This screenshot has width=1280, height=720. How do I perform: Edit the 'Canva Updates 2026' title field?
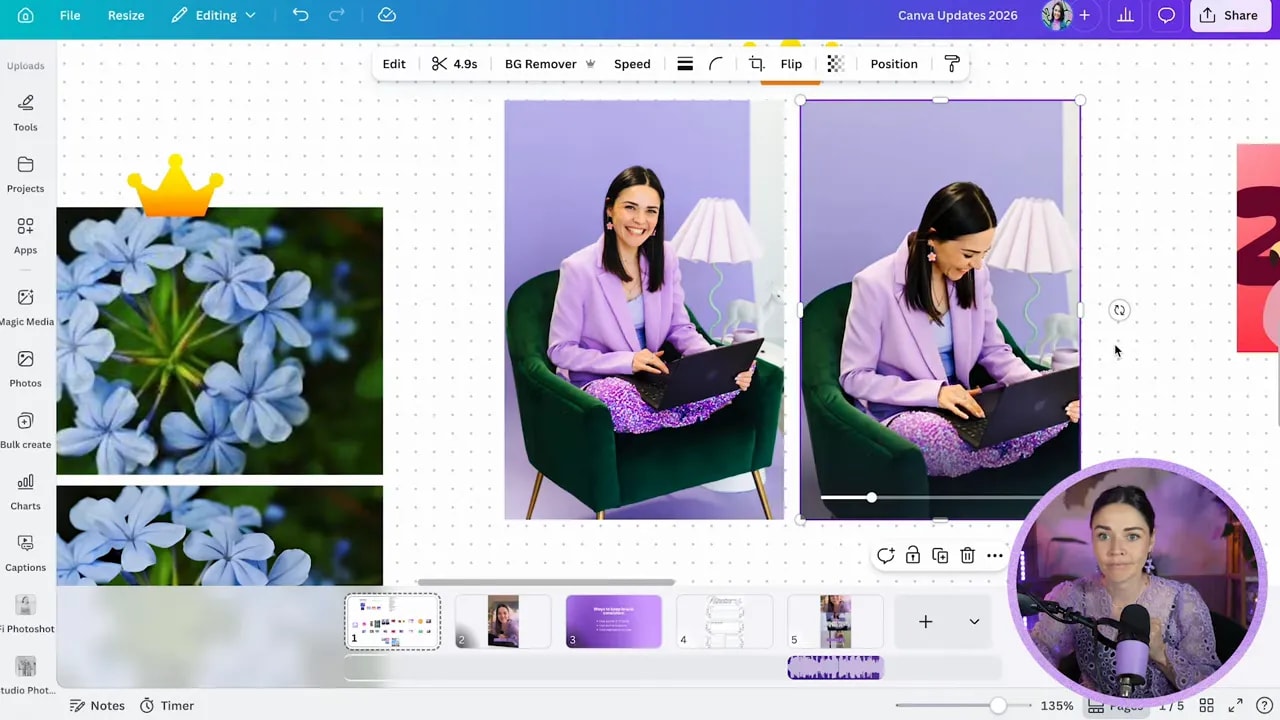pyautogui.click(x=957, y=15)
